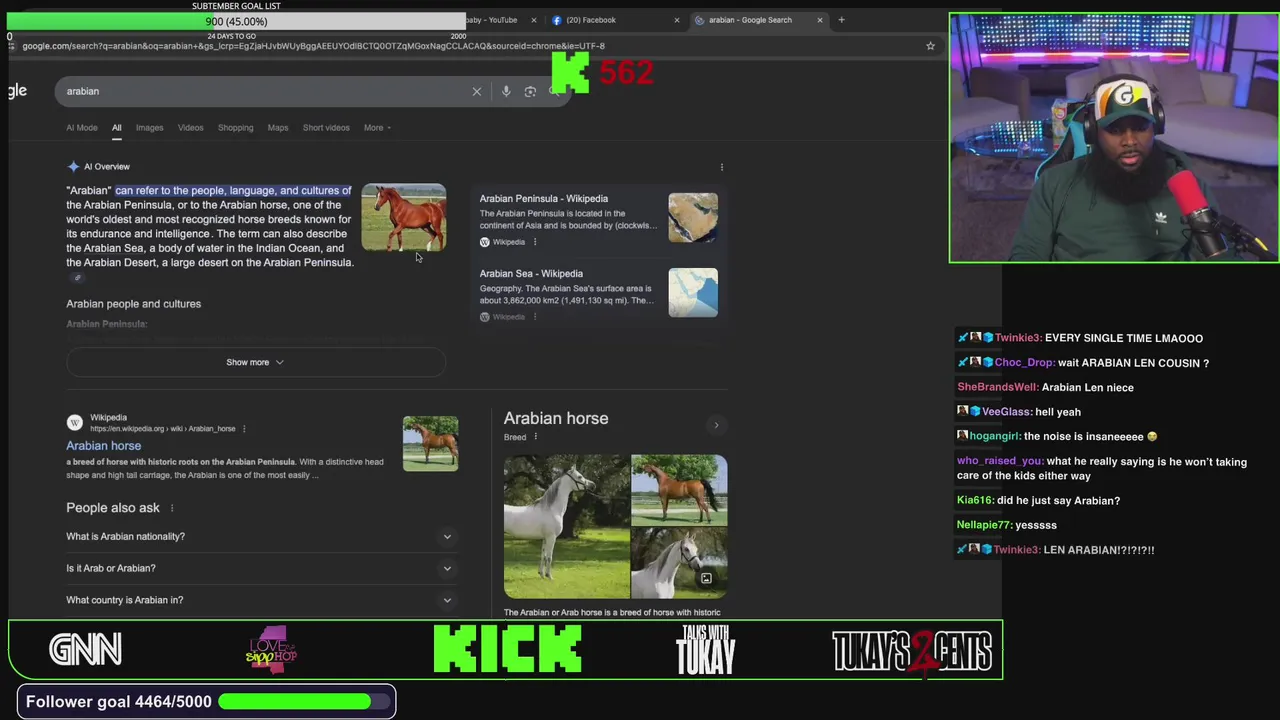The height and width of the screenshot is (720, 1280).
Task: Open a new browser tab
Action: (841, 20)
